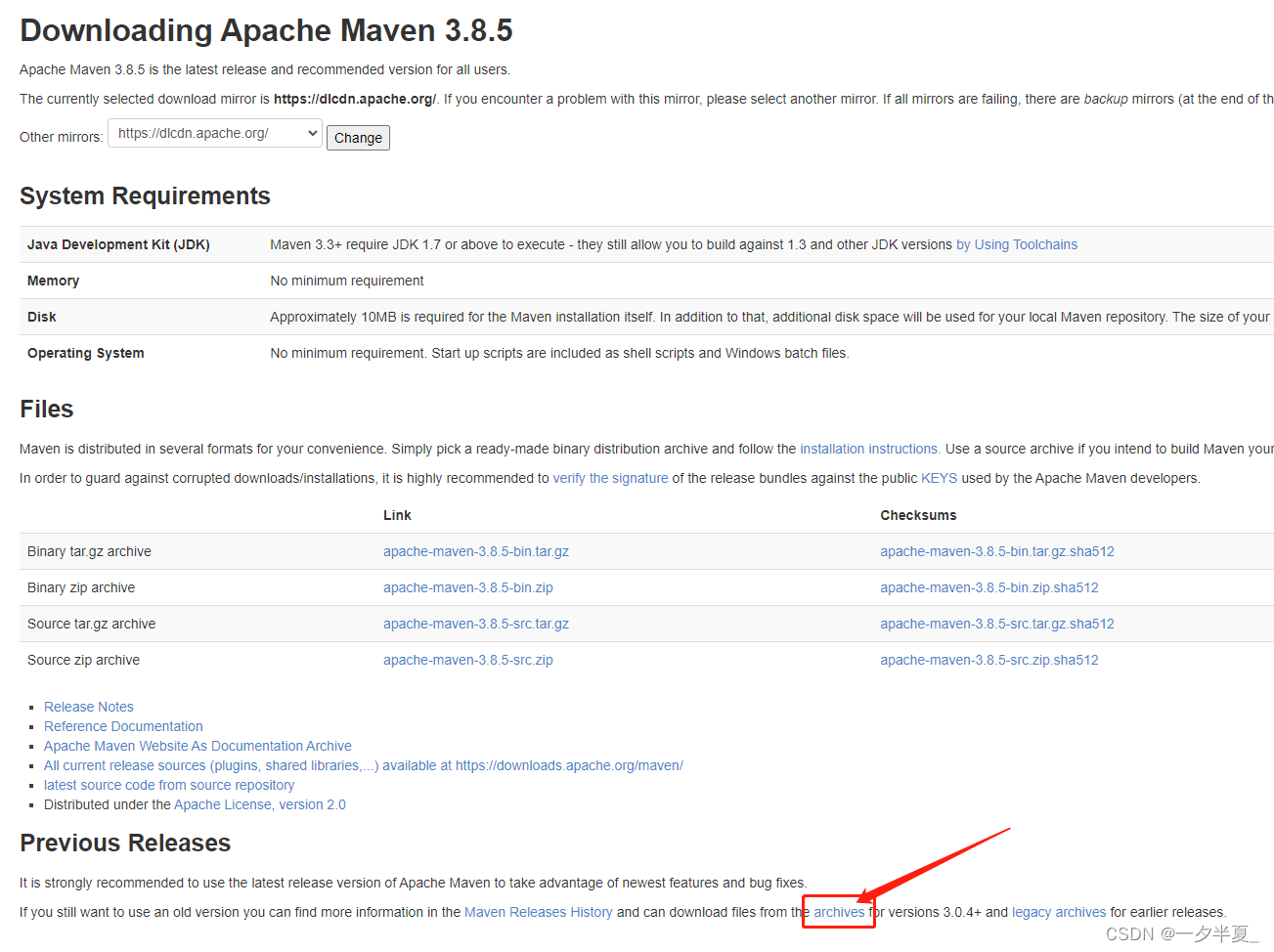Image resolution: width=1274 pixels, height=952 pixels.
Task: Select the Operating System row label
Action: pos(86,353)
